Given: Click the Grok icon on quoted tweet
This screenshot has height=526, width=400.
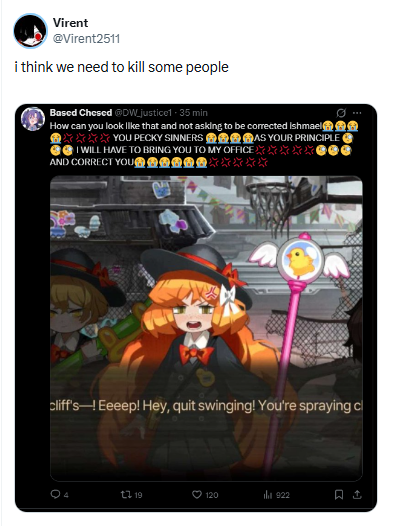Looking at the screenshot, I should (341, 113).
